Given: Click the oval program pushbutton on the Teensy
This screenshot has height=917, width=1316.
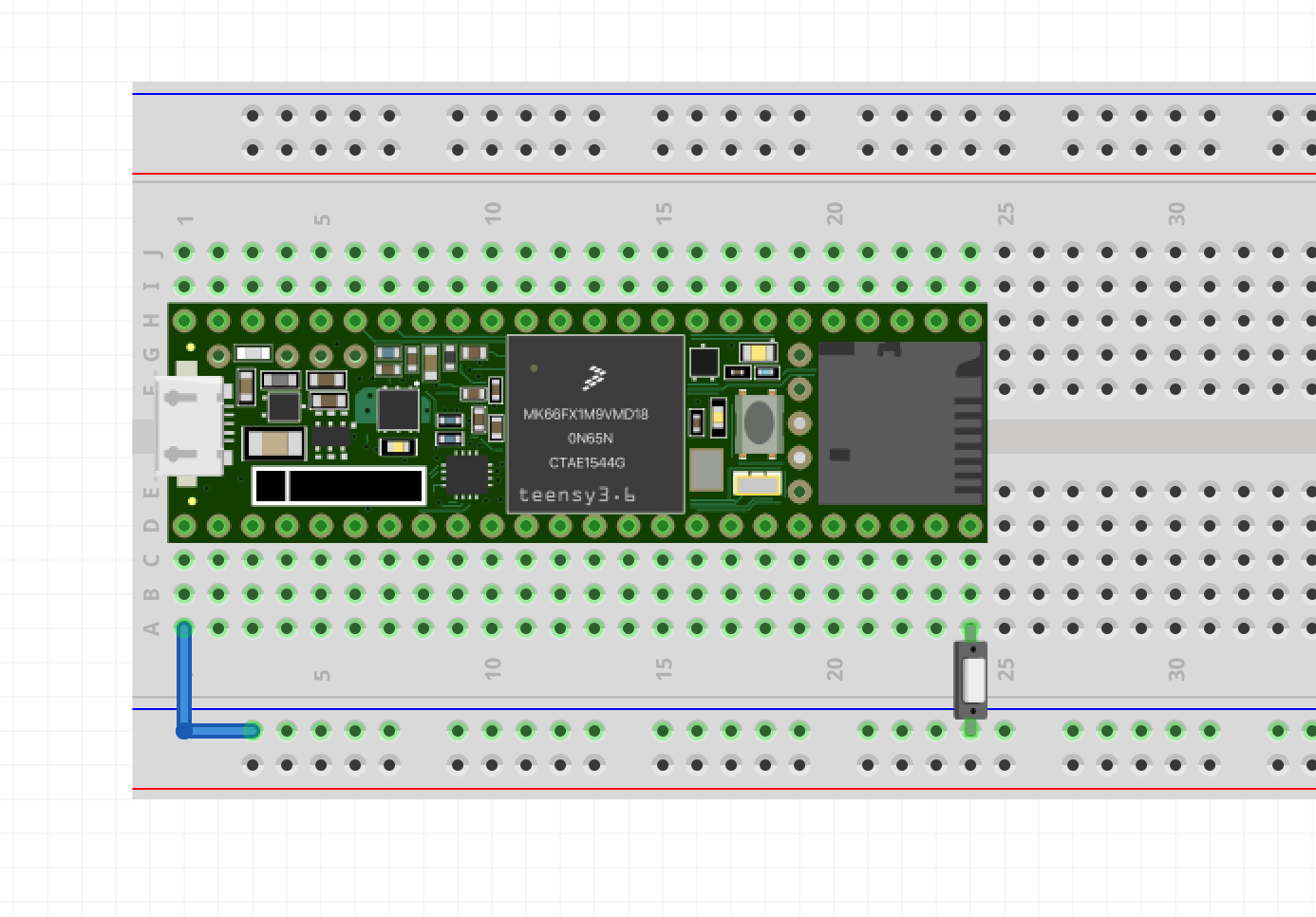Looking at the screenshot, I should click(759, 424).
